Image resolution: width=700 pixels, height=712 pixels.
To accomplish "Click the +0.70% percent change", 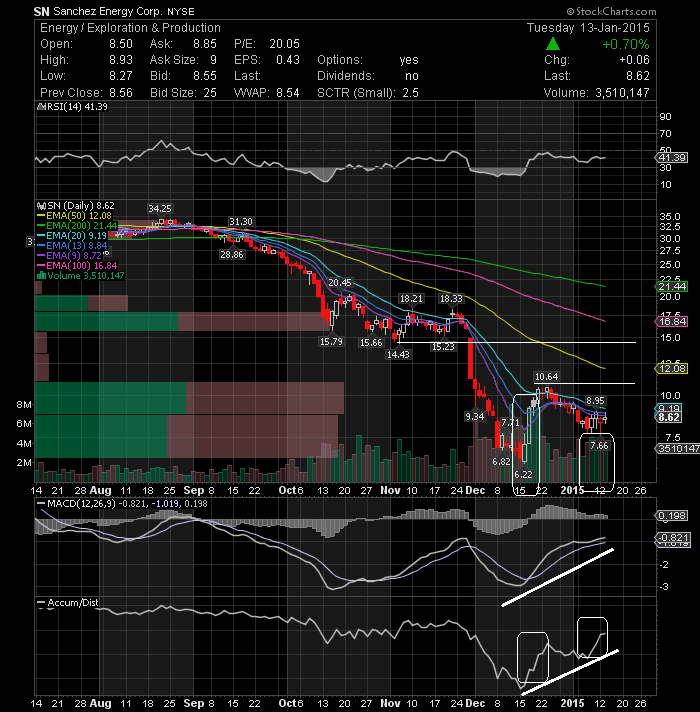I will [626, 44].
